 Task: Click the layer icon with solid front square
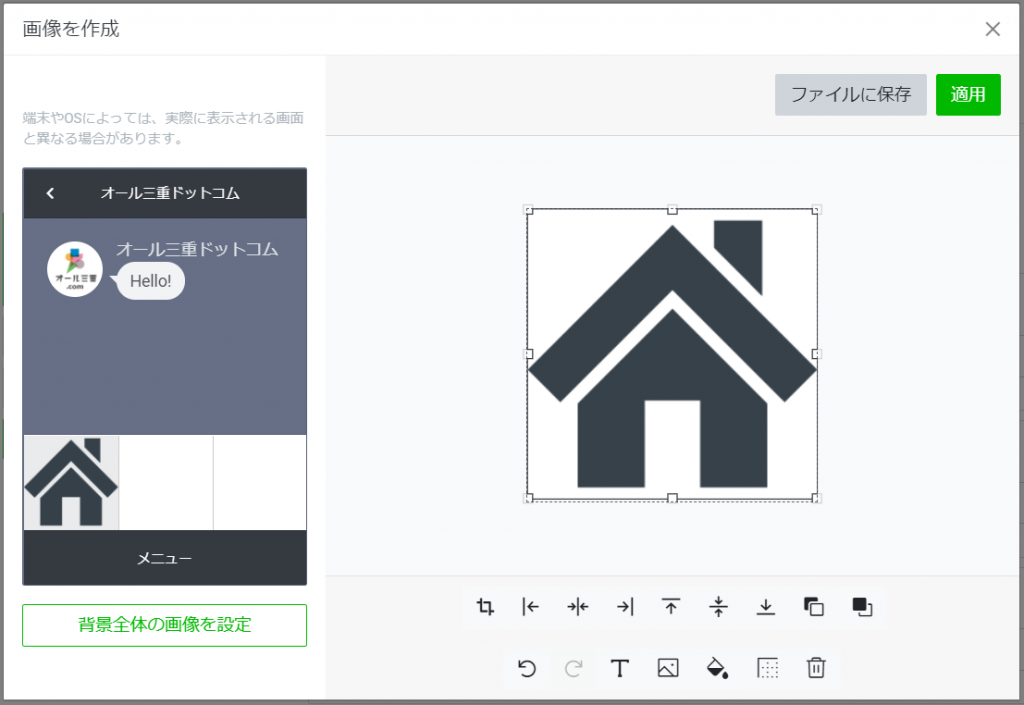tap(861, 606)
